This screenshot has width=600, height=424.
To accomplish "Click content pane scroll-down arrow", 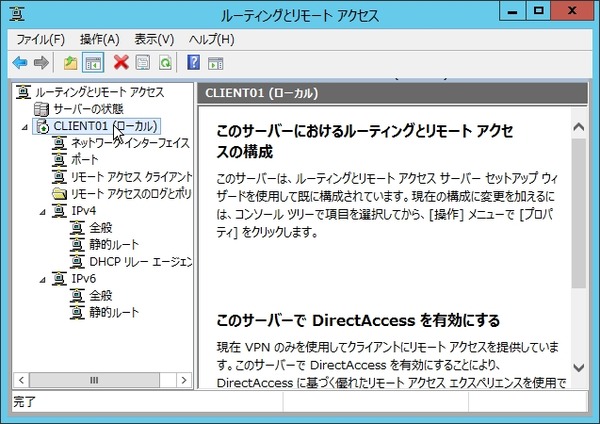I will pos(579,368).
